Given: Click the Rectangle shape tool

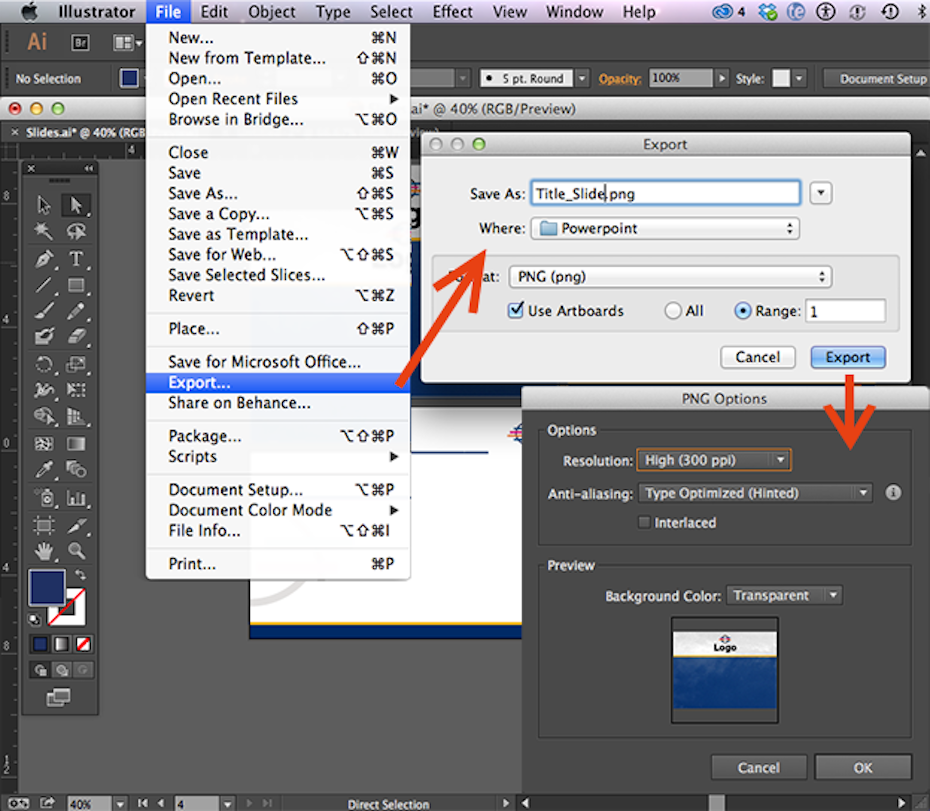Looking at the screenshot, I should pyautogui.click(x=76, y=285).
